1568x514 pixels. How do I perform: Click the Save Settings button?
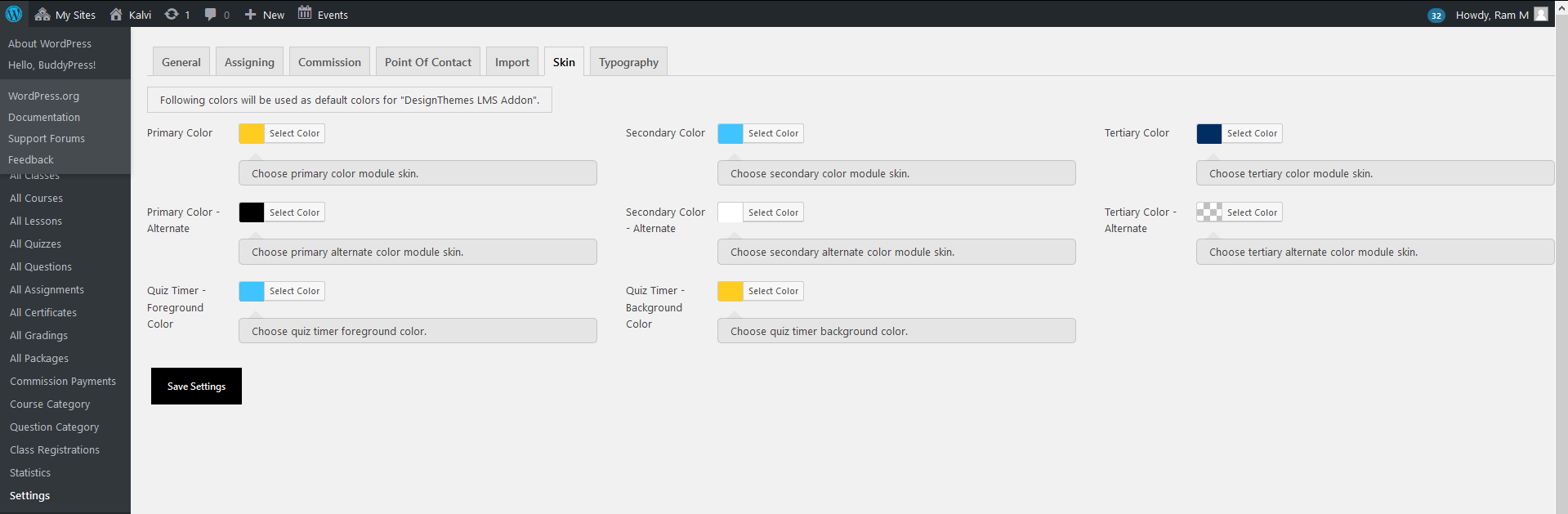tap(196, 386)
